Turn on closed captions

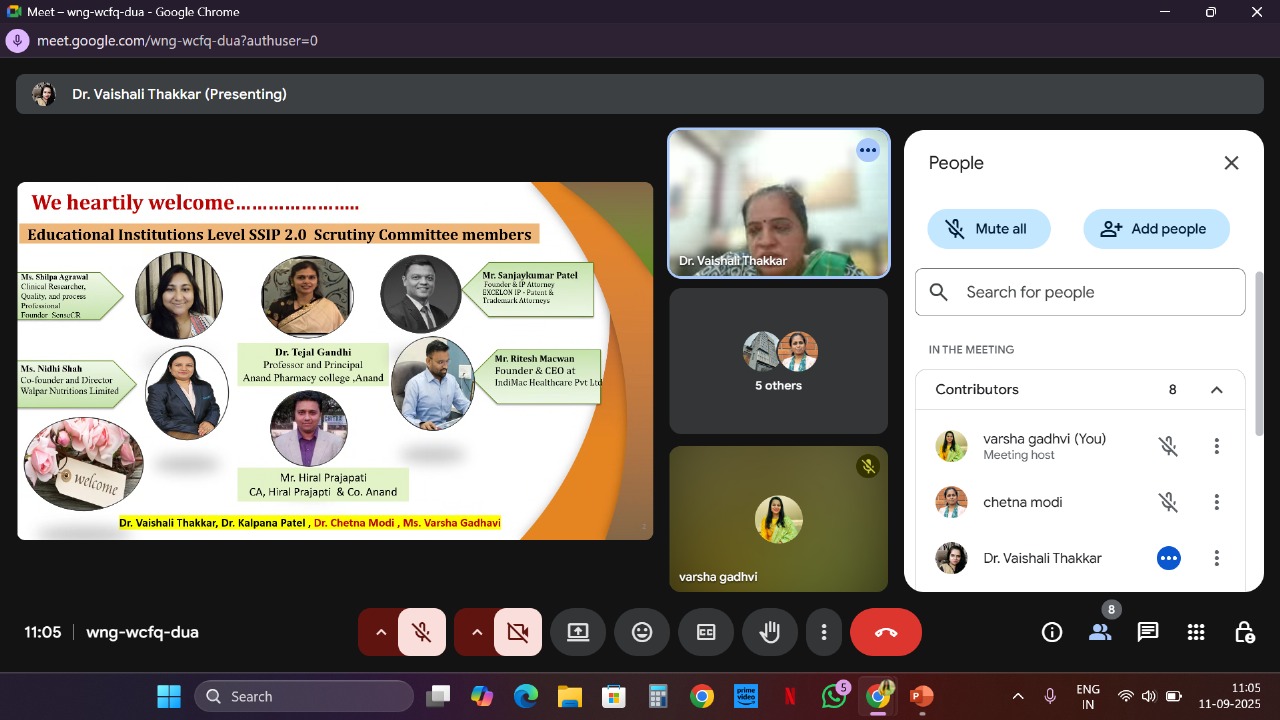click(x=706, y=632)
